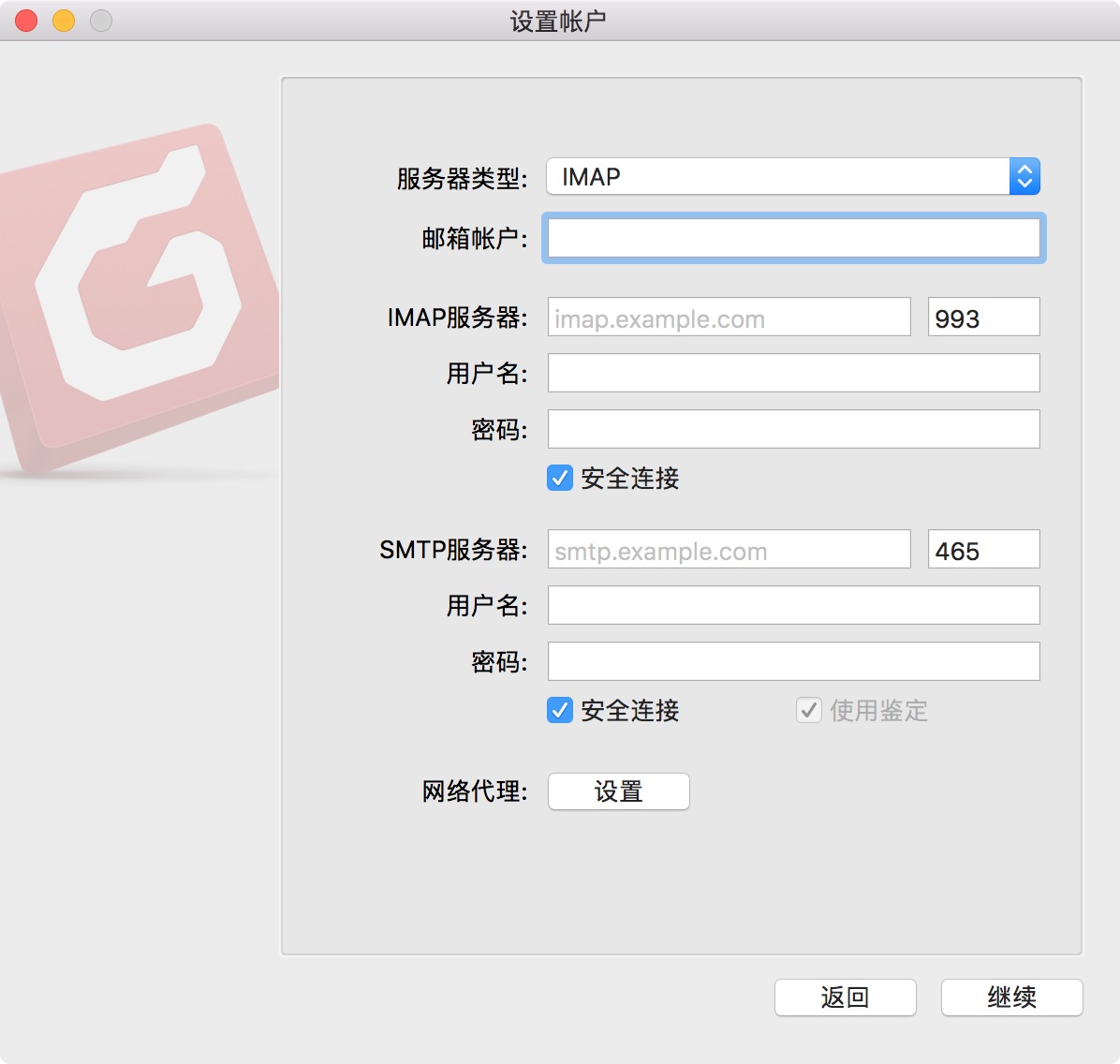The height and width of the screenshot is (1064, 1120).
Task: Click the IMAP 密码 input field
Action: point(793,430)
